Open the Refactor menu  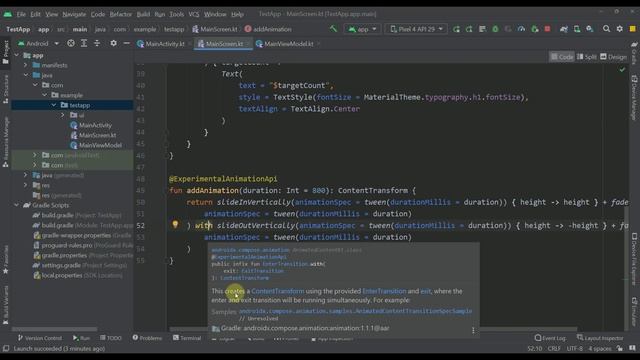coord(120,14)
